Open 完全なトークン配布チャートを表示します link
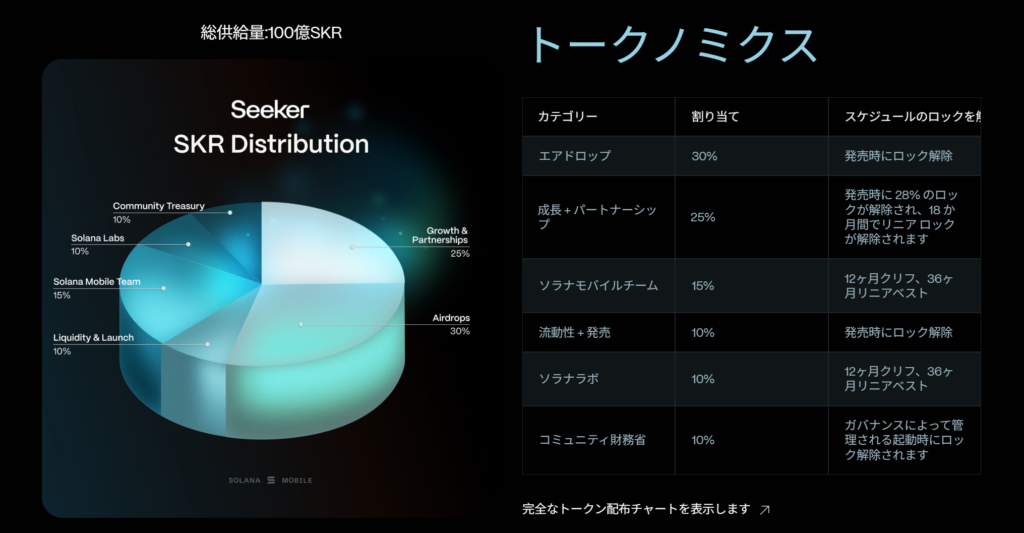Viewport: 1024px width, 533px height. click(x=636, y=509)
